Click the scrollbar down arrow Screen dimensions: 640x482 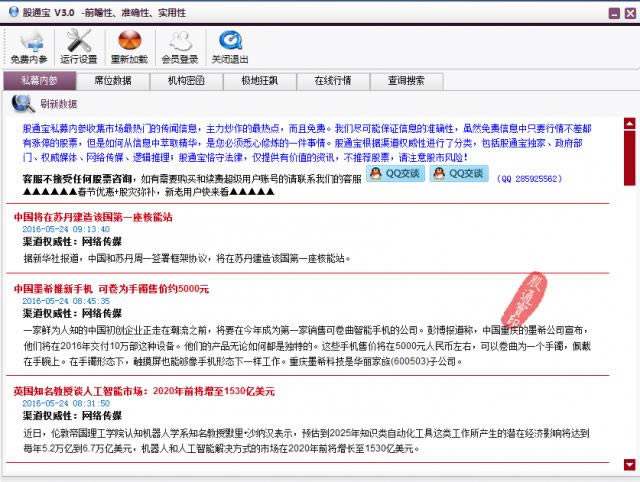tap(630, 464)
